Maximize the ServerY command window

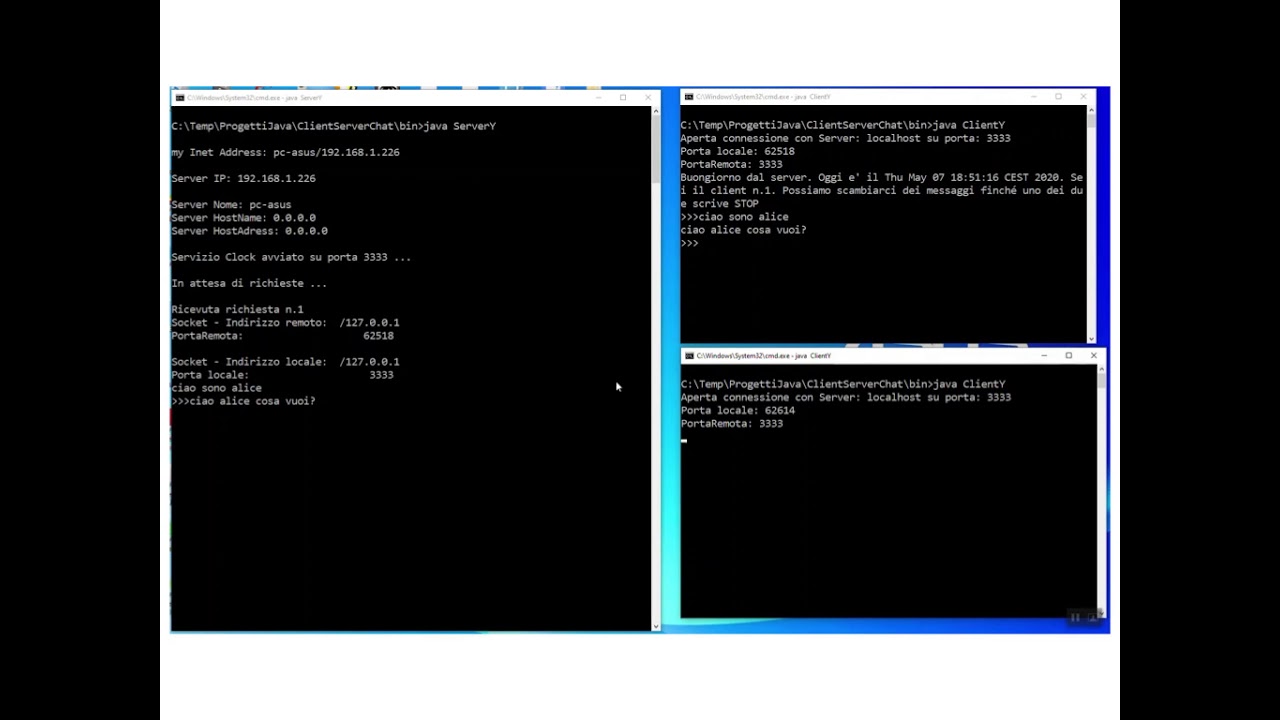coord(623,98)
